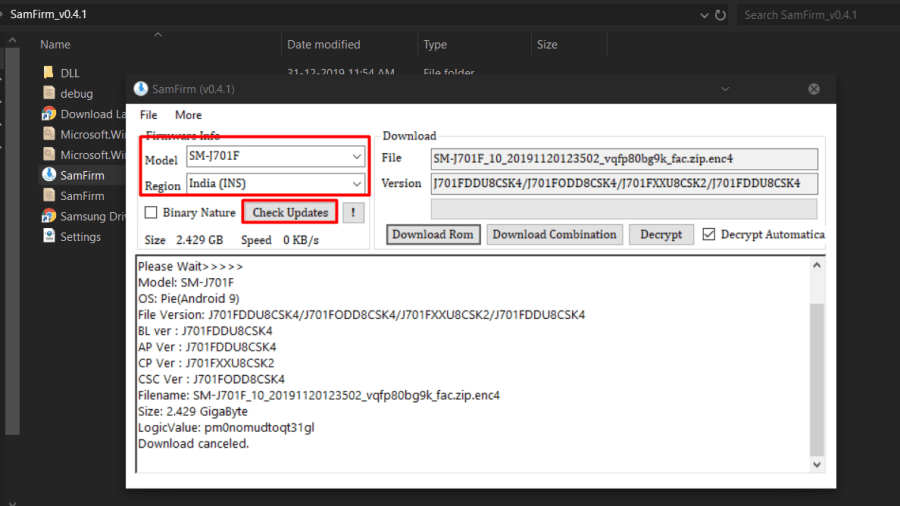Click log line 'BL ver : J701FDDU8CSK4'
The image size is (900, 506).
coord(205,330)
